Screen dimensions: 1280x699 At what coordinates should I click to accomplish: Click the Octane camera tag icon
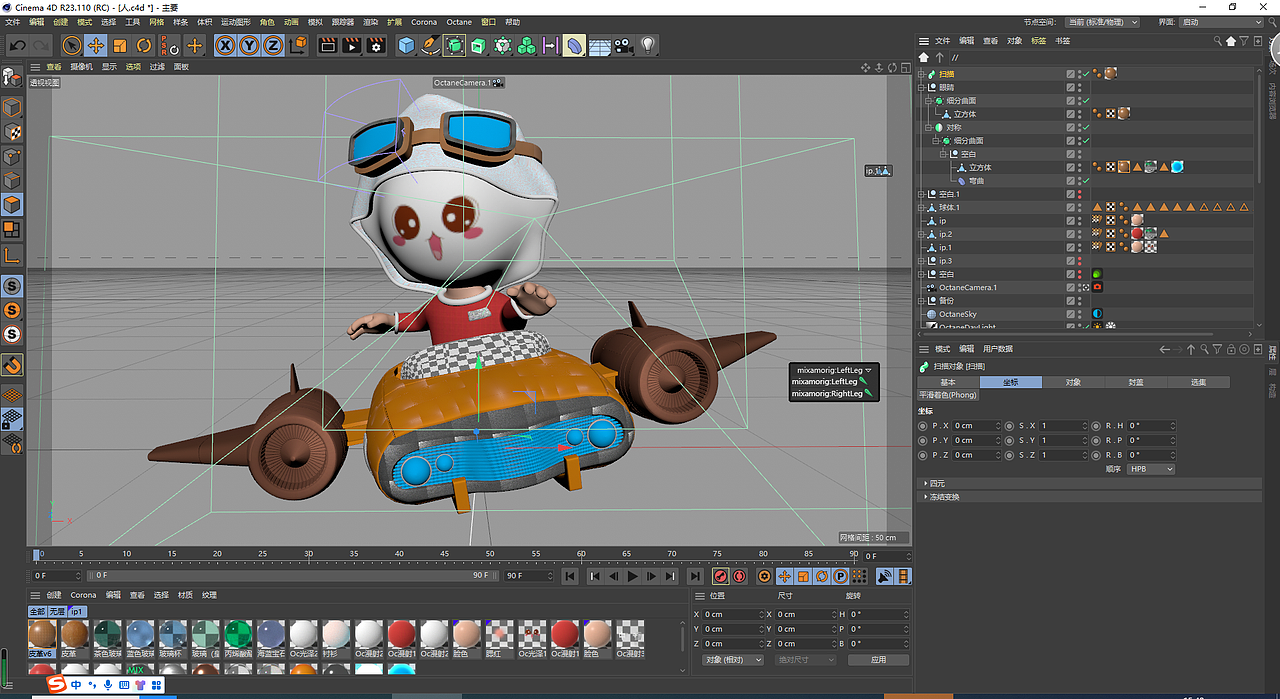point(1097,287)
